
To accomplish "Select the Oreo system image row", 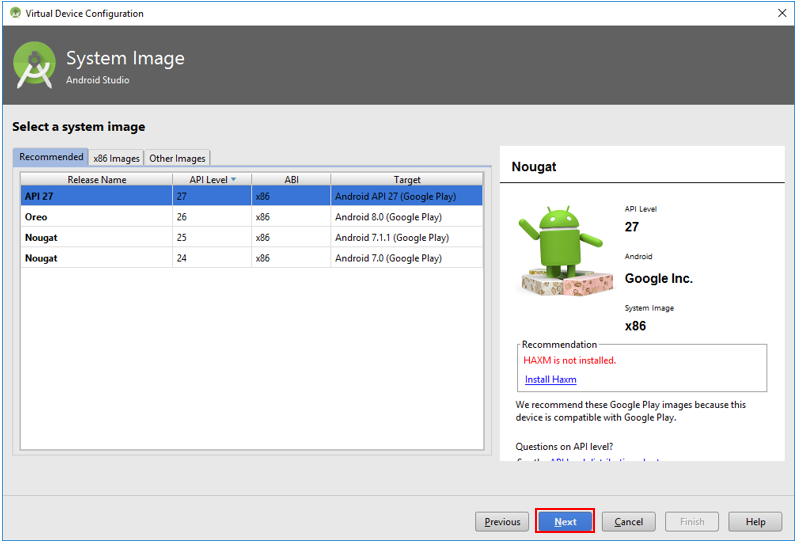I will [251, 217].
